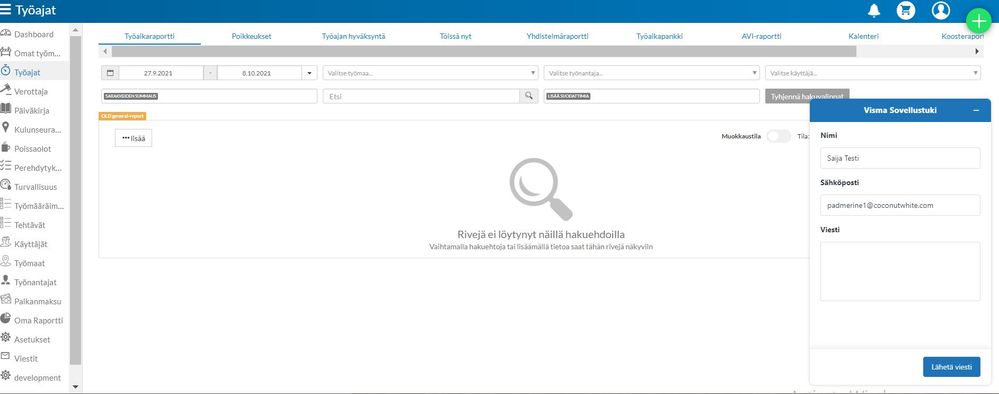Click the Dashboard sidebar icon
The height and width of the screenshot is (394, 999).
[x=6, y=33]
